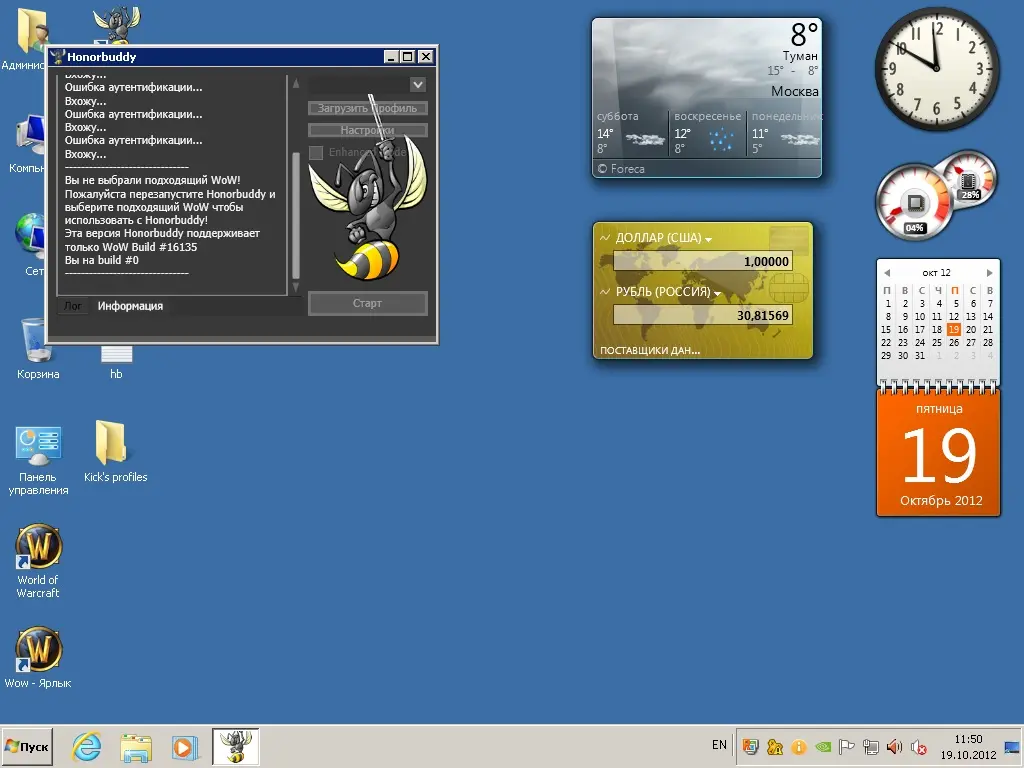1024x768 pixels.
Task: Open the network connection tray icon
Action: pos(871,746)
